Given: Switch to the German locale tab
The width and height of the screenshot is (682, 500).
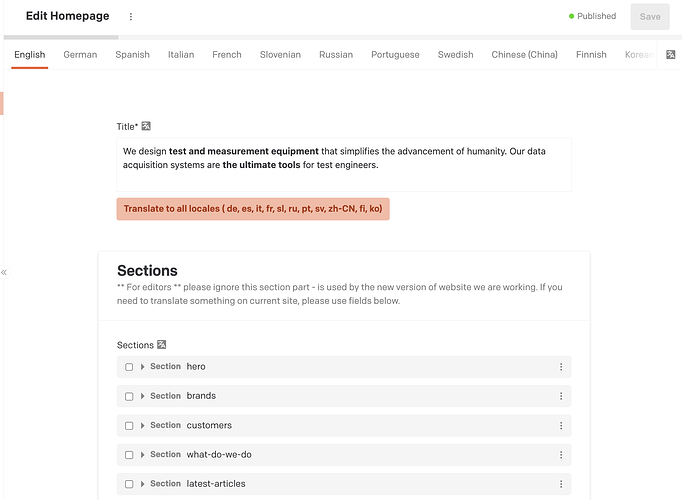Looking at the screenshot, I should (x=80, y=55).
